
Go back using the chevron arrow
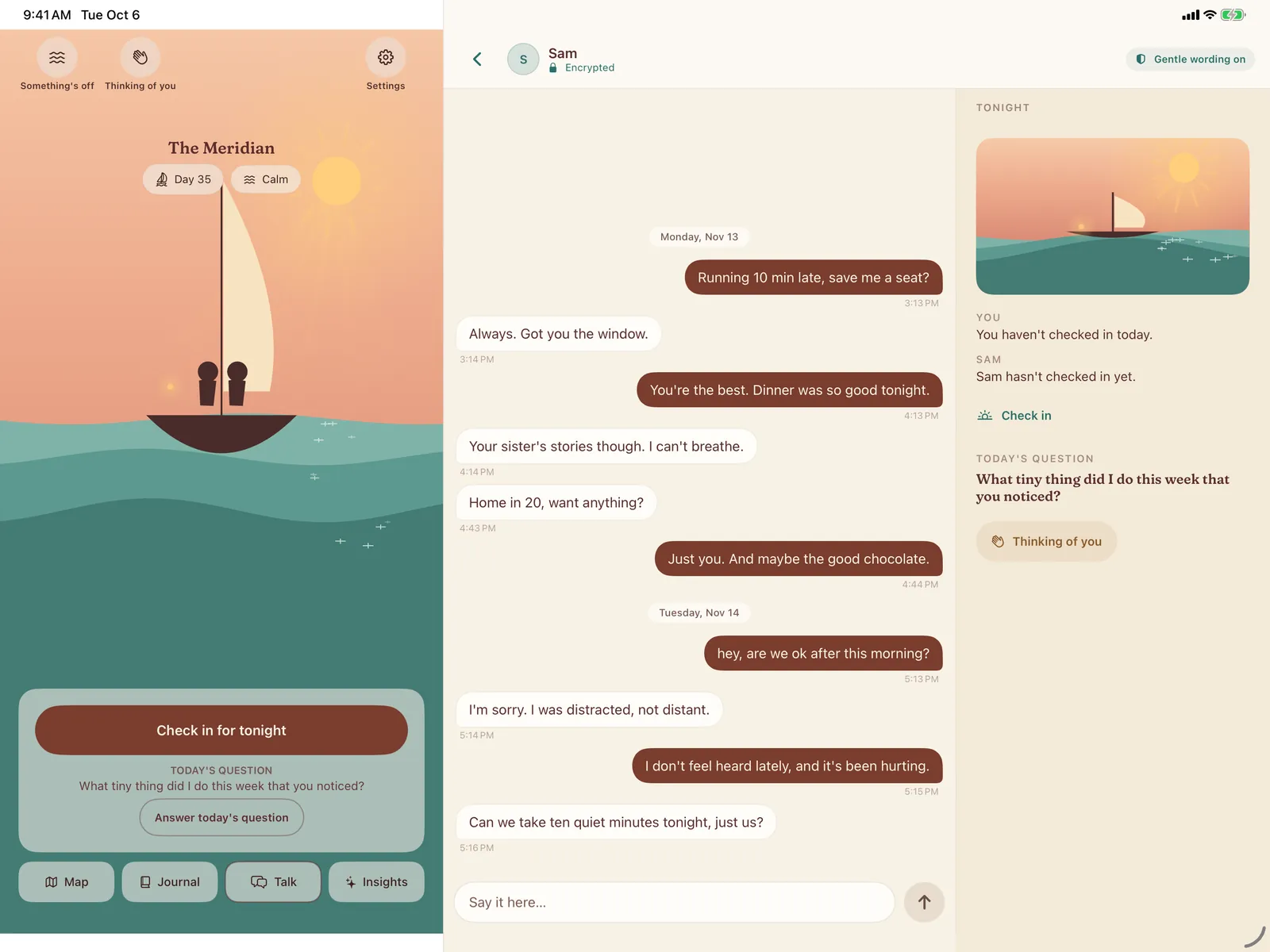[x=477, y=59]
